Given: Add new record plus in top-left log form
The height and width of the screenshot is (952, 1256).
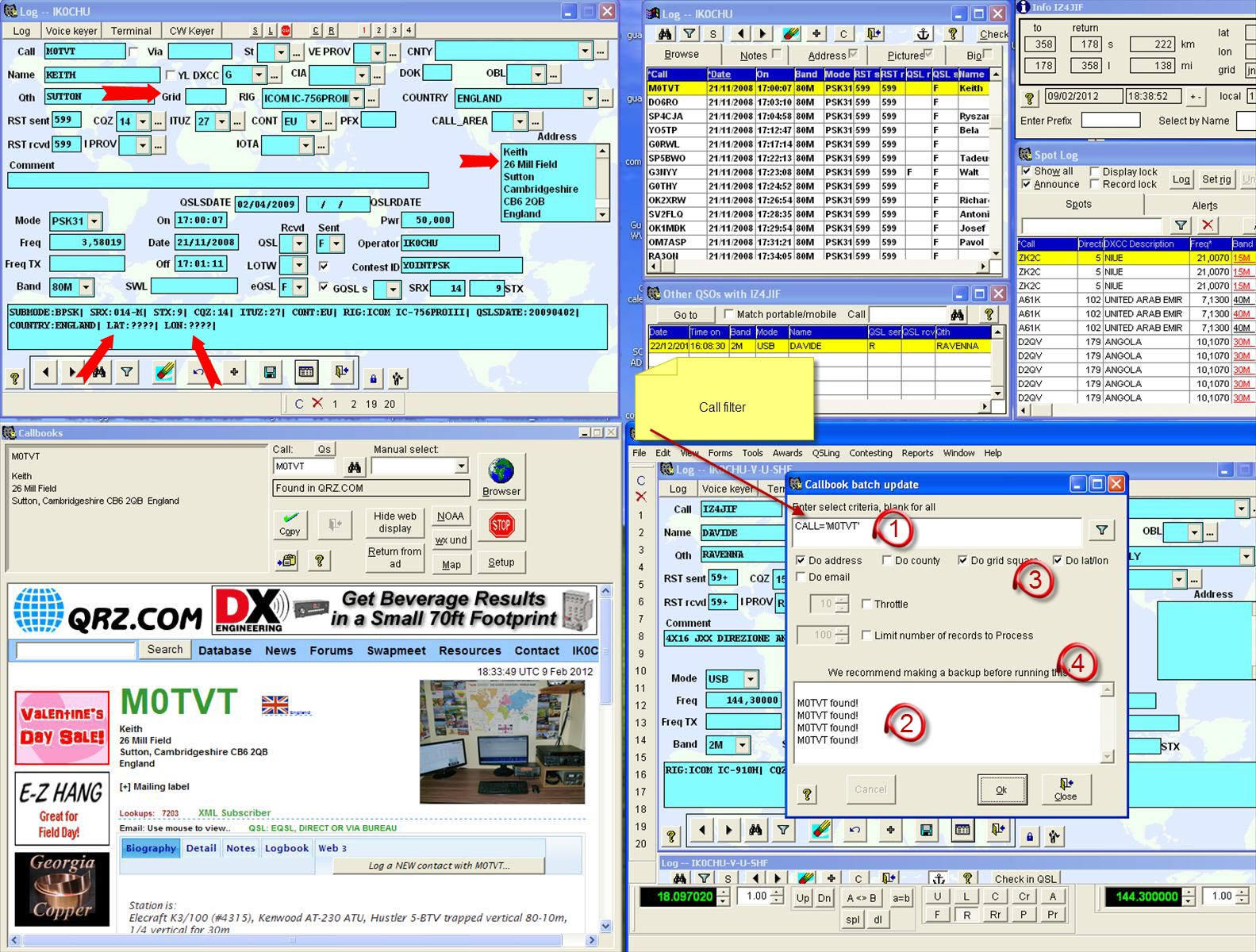Looking at the screenshot, I should [234, 372].
